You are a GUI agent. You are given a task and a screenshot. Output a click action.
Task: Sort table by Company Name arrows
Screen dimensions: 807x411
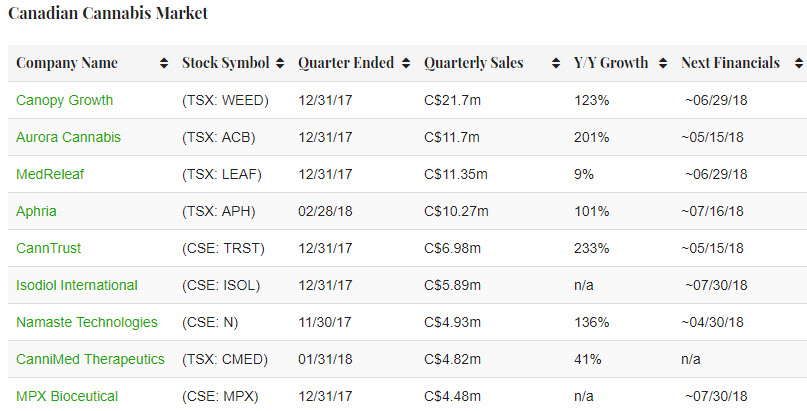coord(164,63)
